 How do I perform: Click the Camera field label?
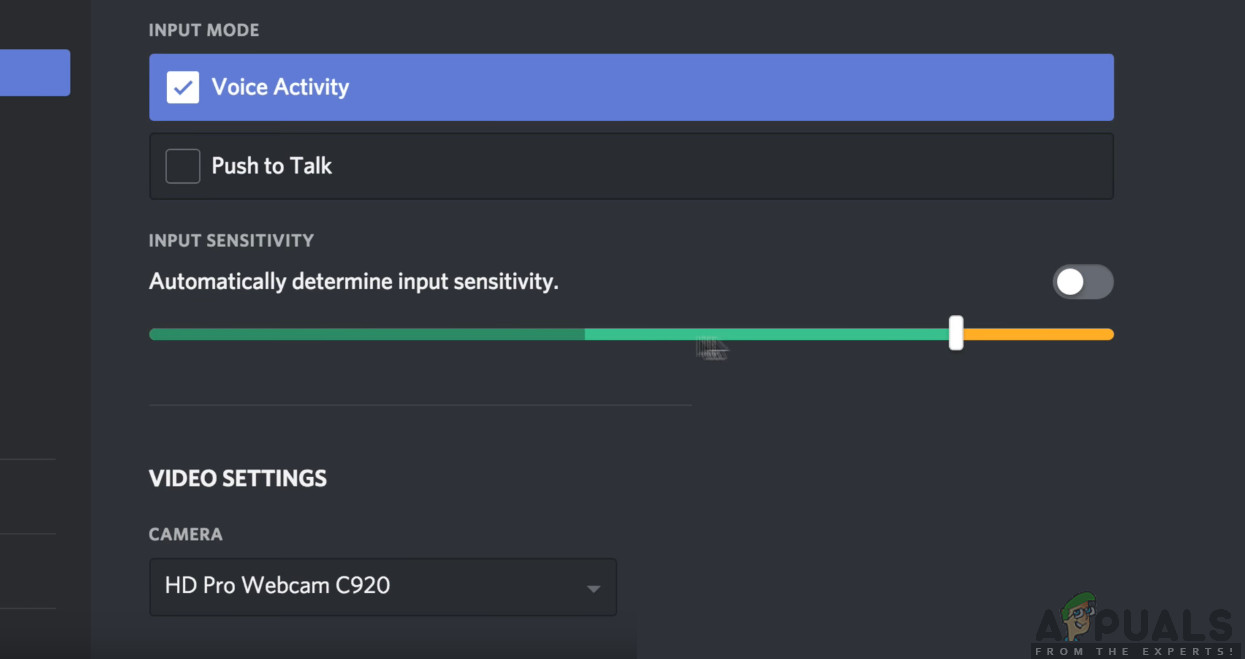(186, 534)
